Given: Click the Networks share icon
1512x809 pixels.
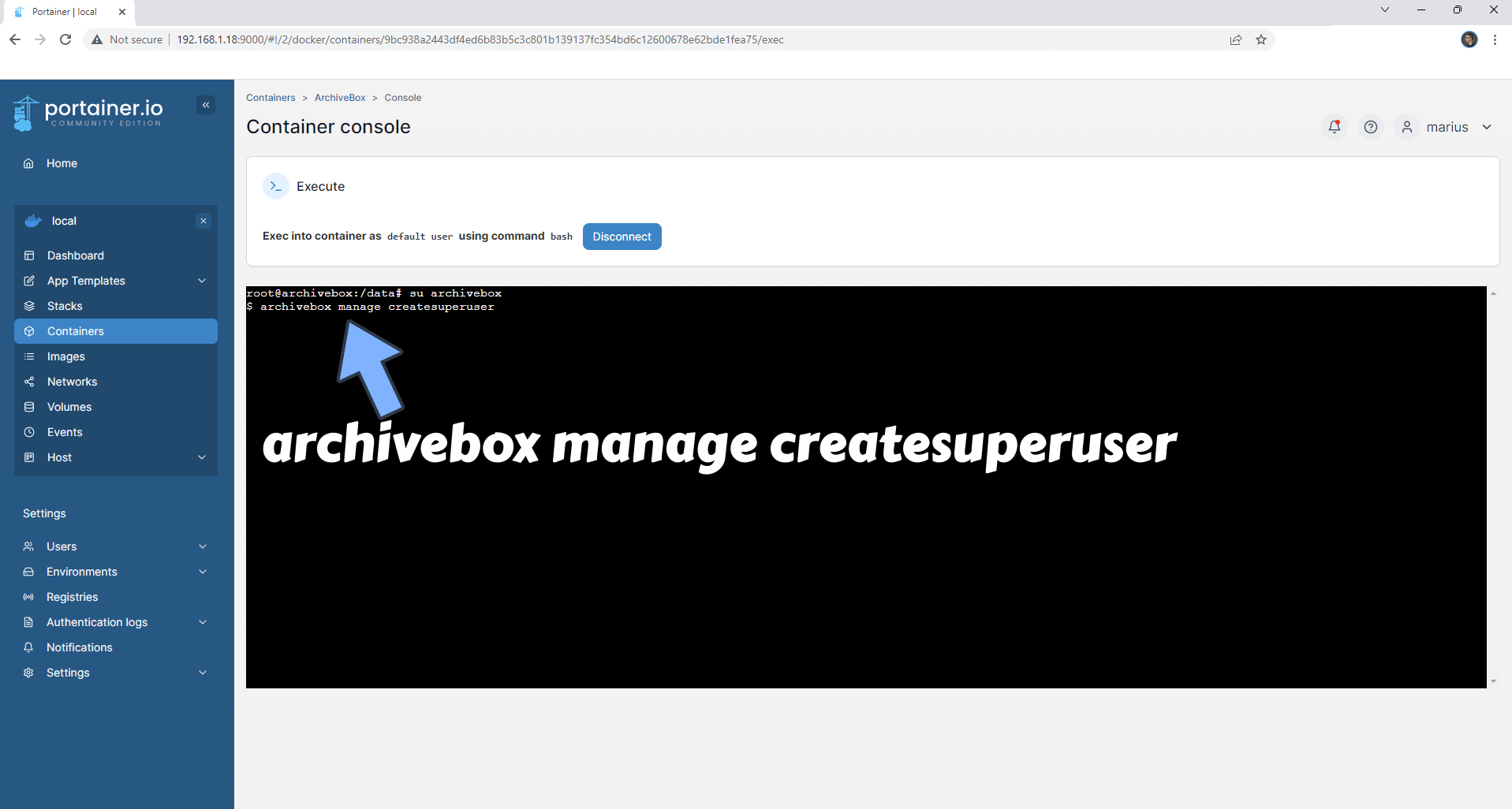Looking at the screenshot, I should pos(29,382).
